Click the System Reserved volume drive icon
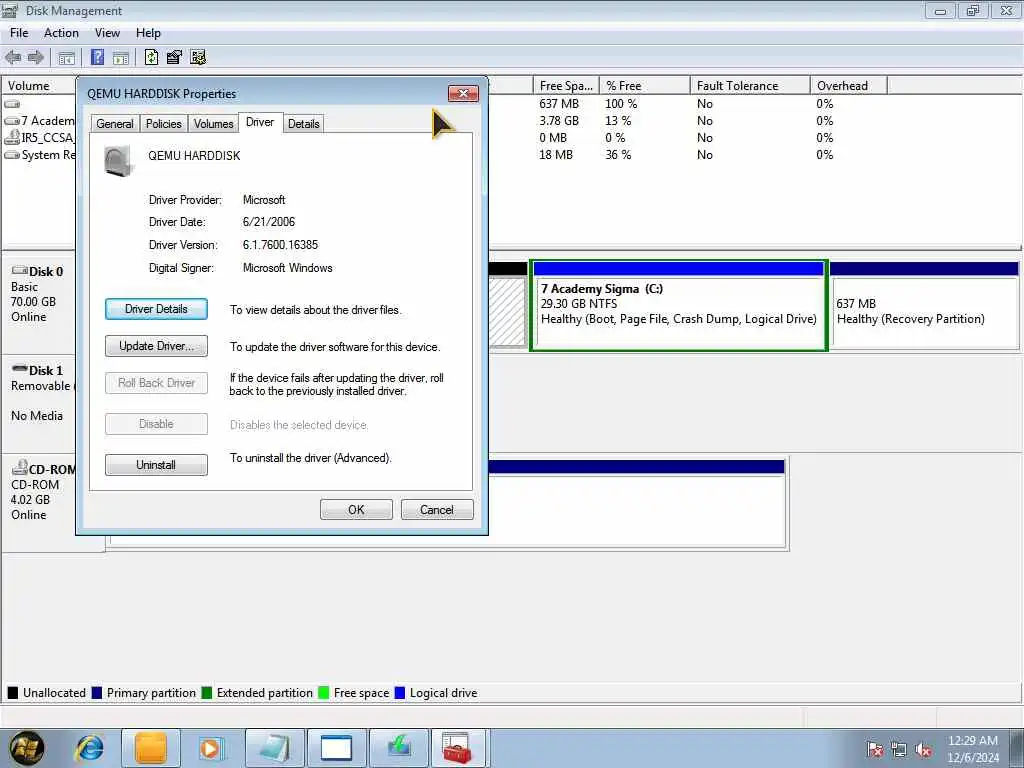The image size is (1024, 768). [x=12, y=155]
